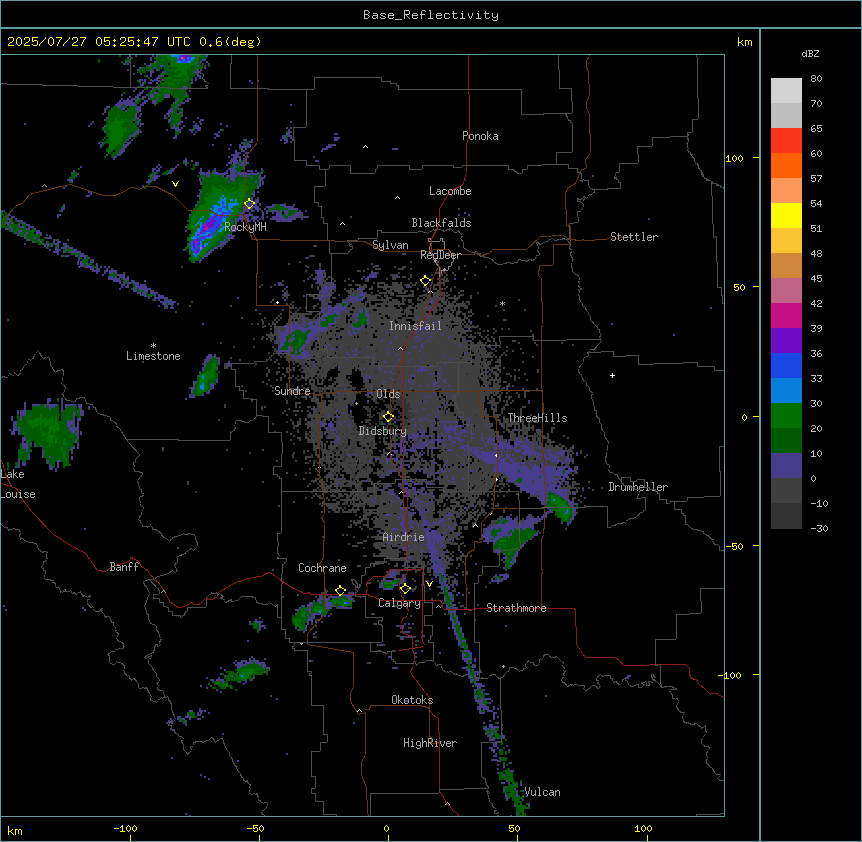Image resolution: width=862 pixels, height=842 pixels.
Task: Click the yellow diamond marker south of RedDeer
Action: (426, 281)
